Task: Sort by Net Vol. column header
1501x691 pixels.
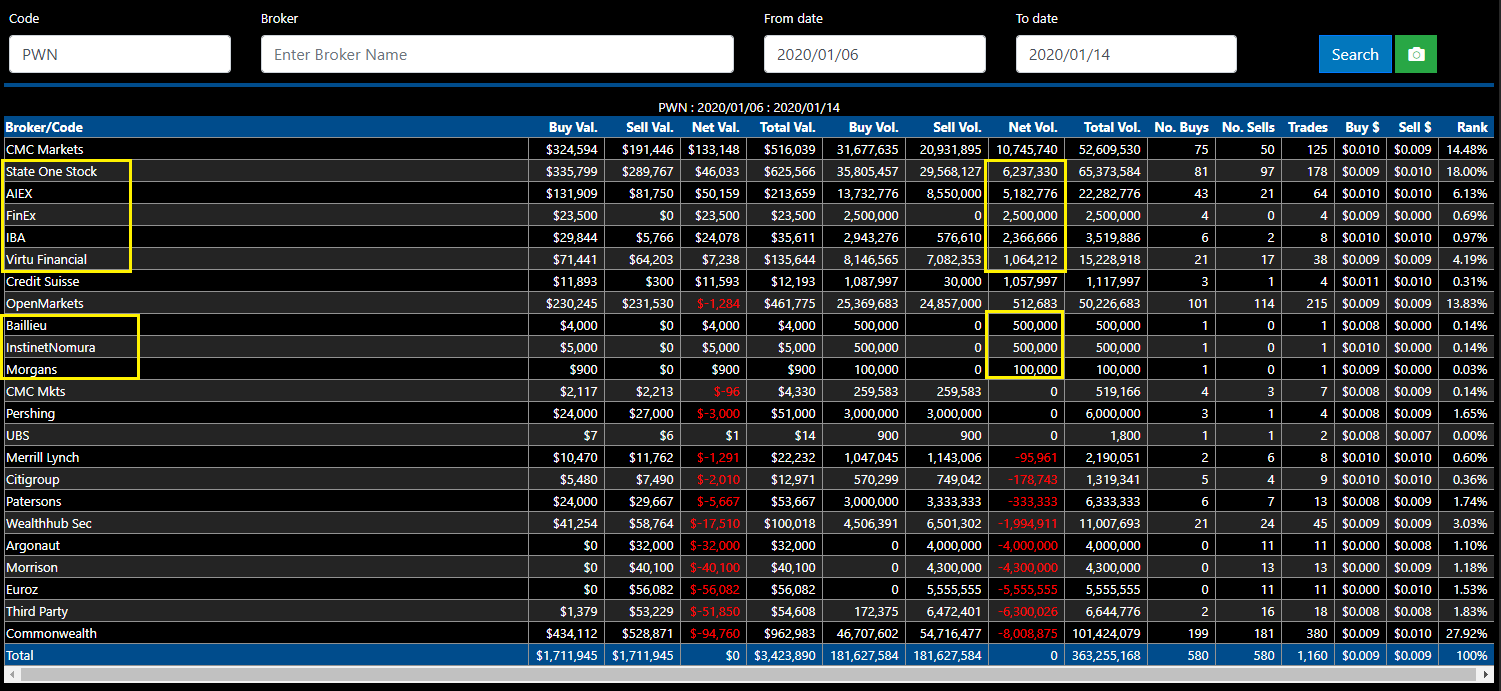Action: (1033, 127)
